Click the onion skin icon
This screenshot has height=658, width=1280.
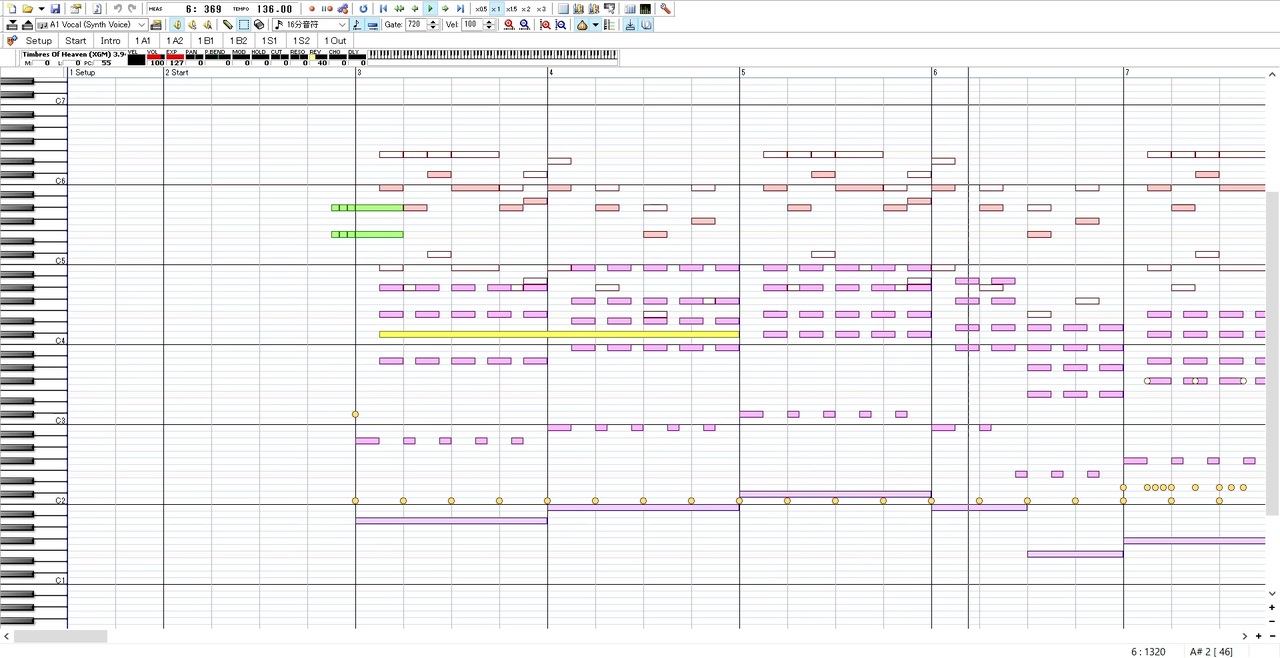[582, 25]
